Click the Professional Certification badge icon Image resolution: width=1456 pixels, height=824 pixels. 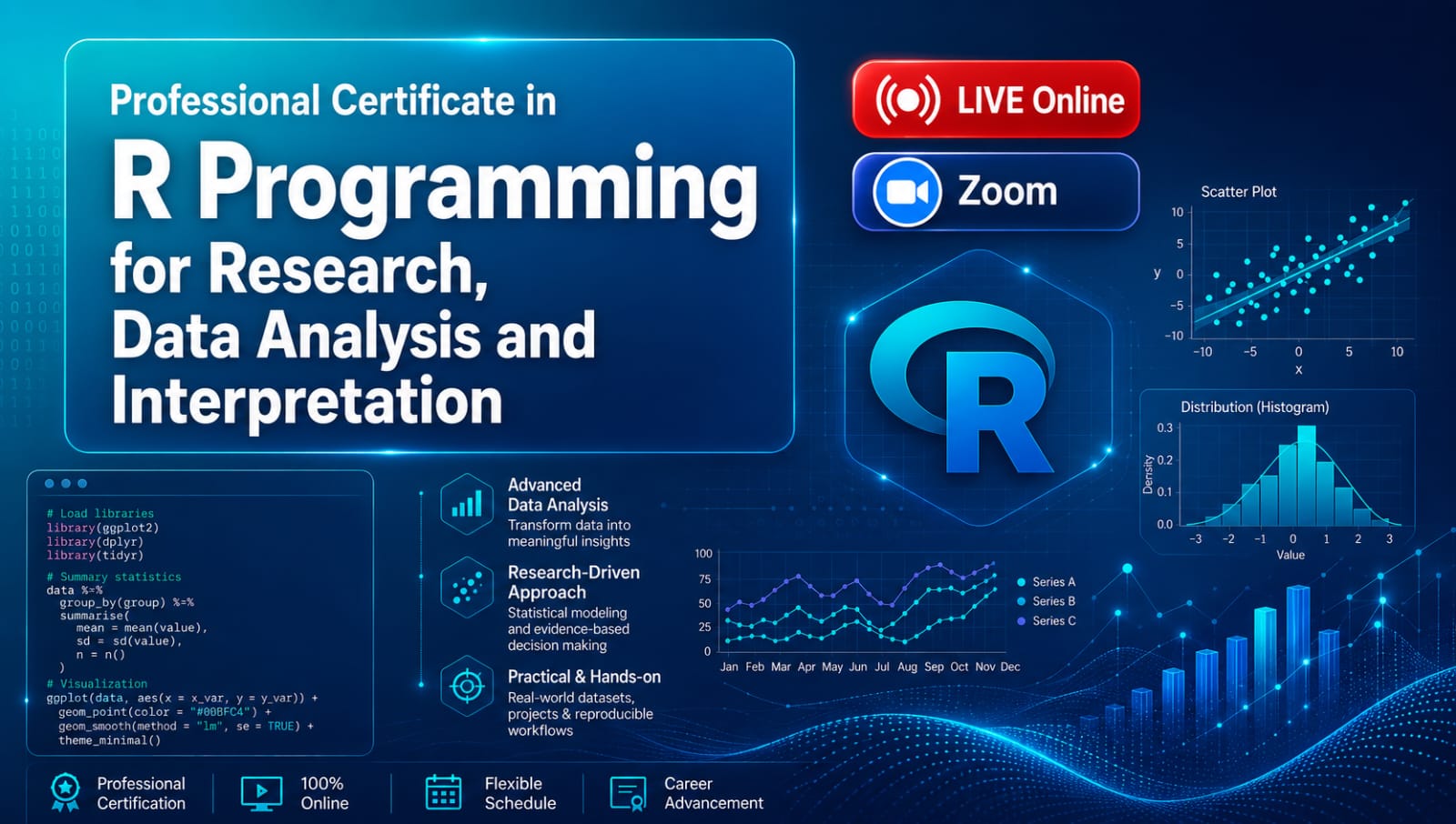tap(65, 792)
